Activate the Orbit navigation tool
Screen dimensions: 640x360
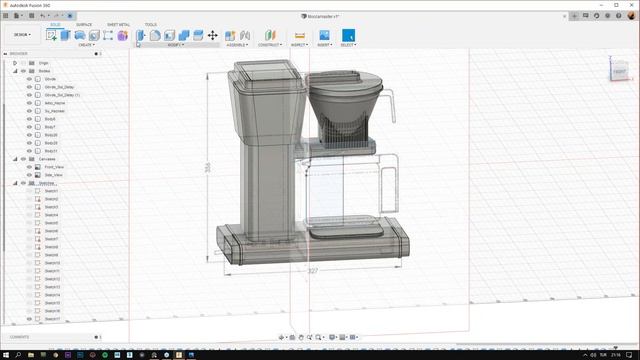[x=281, y=337]
